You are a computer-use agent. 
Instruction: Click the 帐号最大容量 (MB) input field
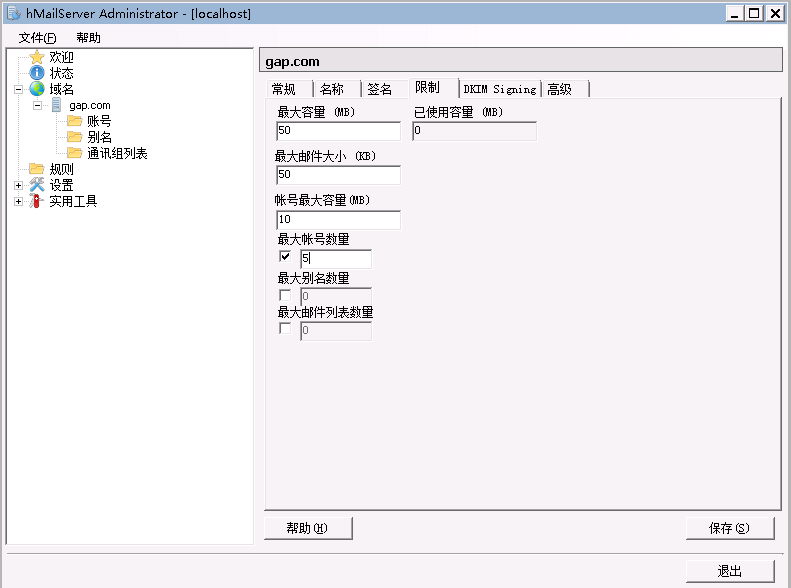[338, 220]
